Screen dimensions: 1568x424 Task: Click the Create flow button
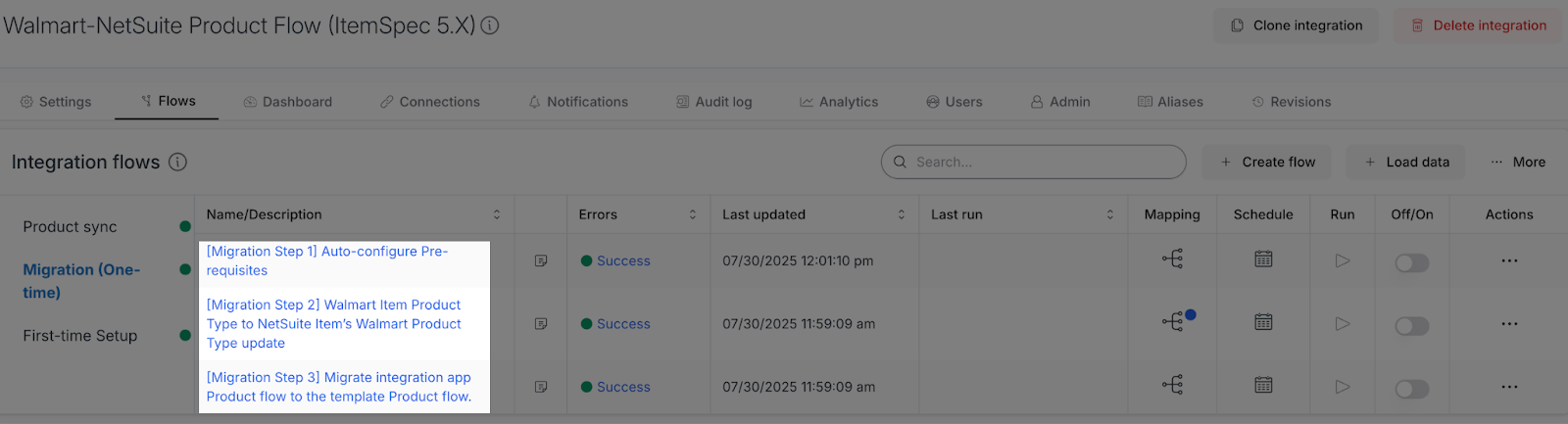[x=1267, y=162]
